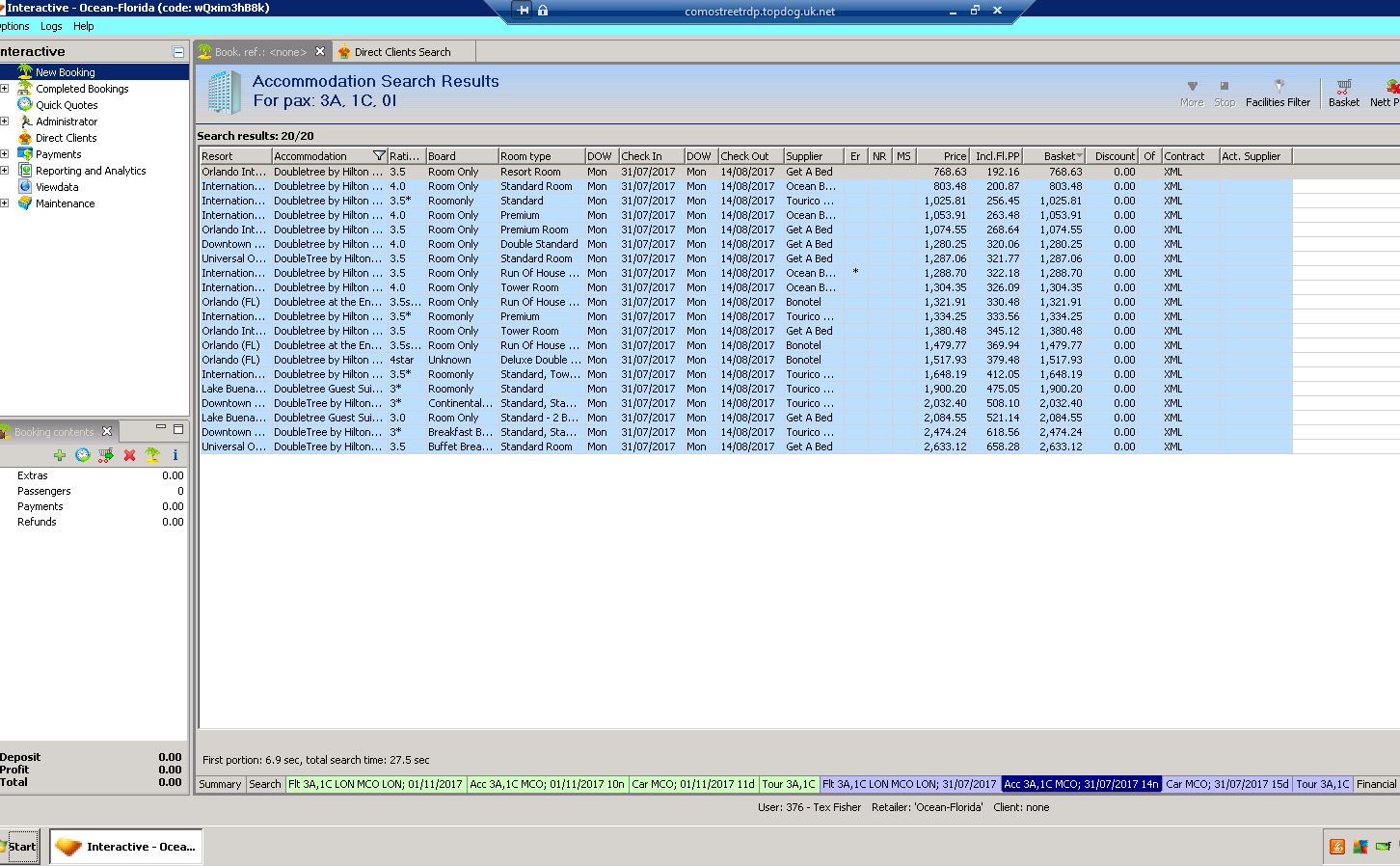Click the Refunds line in Booking contents

point(94,522)
